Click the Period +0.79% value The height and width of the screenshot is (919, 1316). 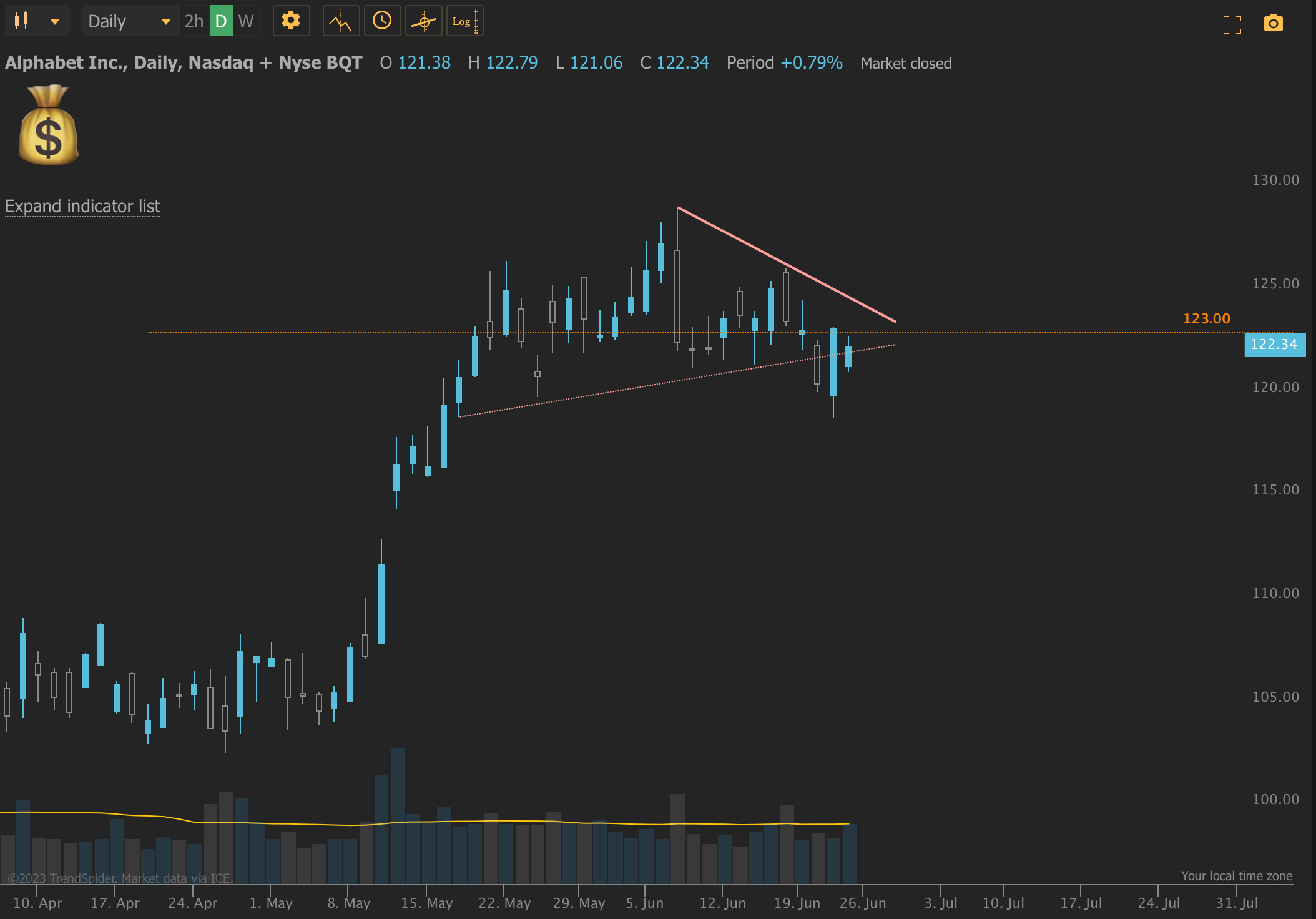tap(811, 62)
